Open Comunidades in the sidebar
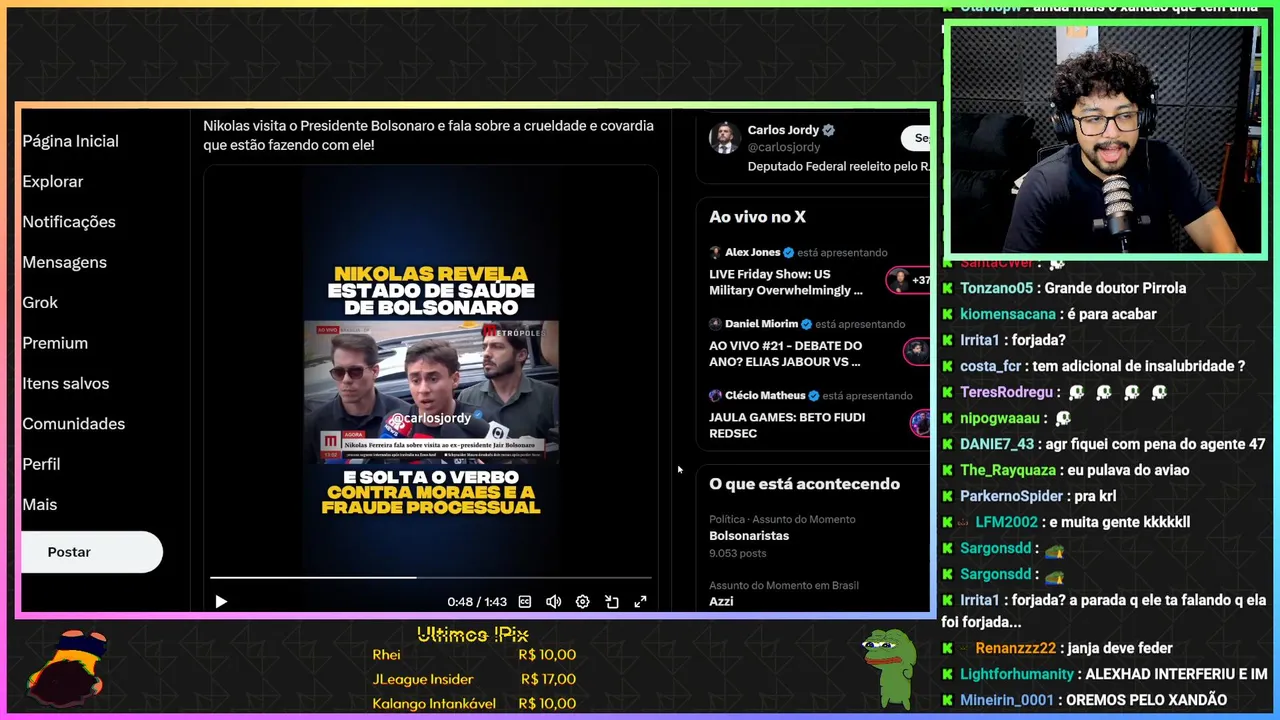 [x=74, y=423]
